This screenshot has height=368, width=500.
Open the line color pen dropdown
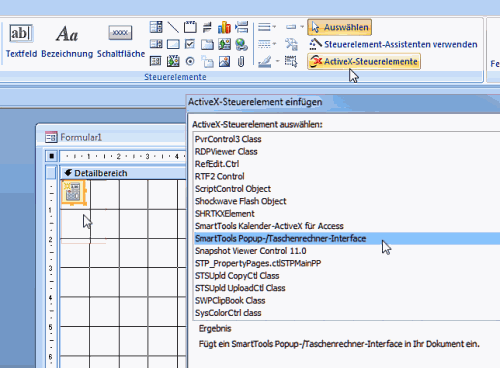pyautogui.click(x=269, y=61)
